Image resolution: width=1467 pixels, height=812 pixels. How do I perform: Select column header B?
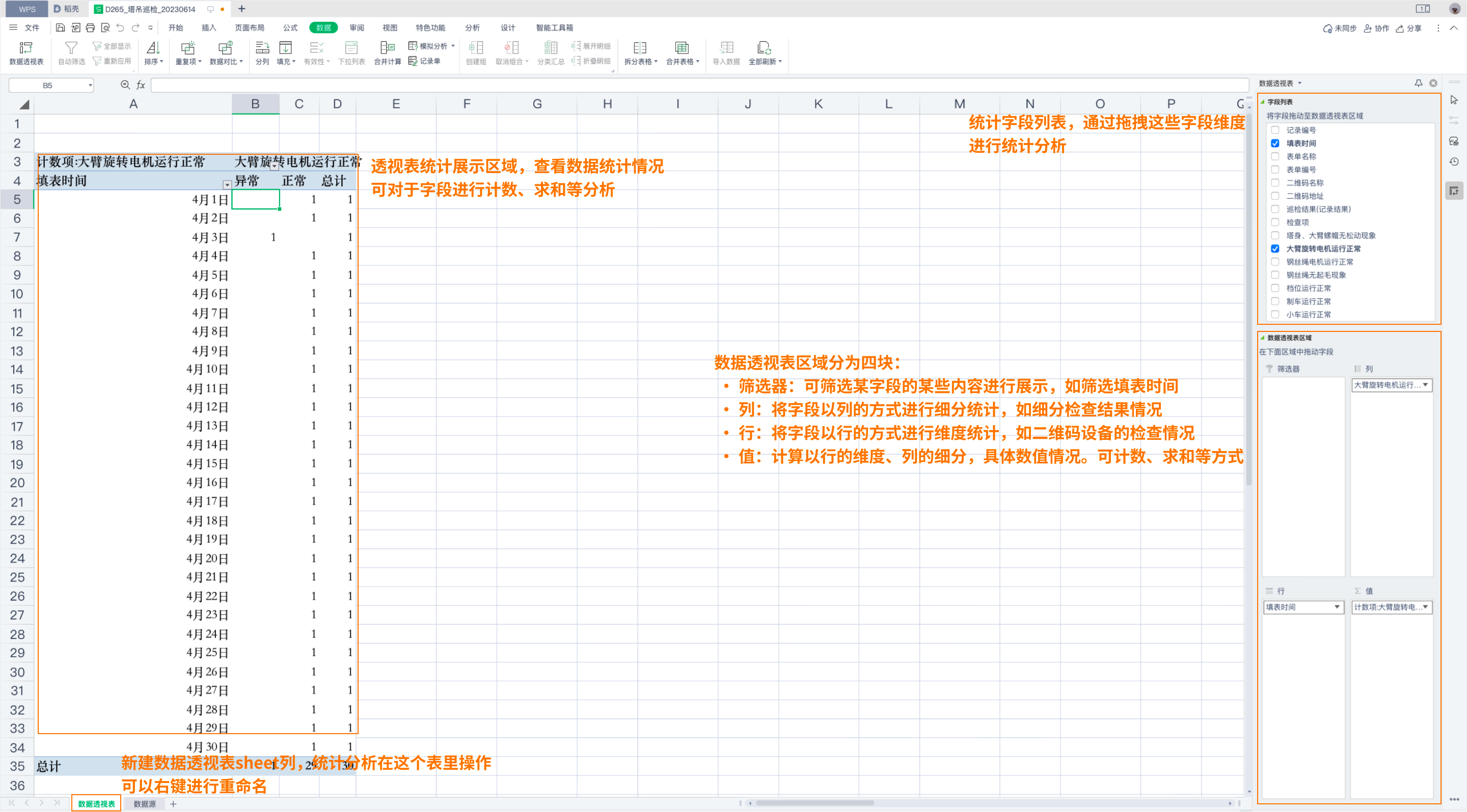tap(255, 104)
